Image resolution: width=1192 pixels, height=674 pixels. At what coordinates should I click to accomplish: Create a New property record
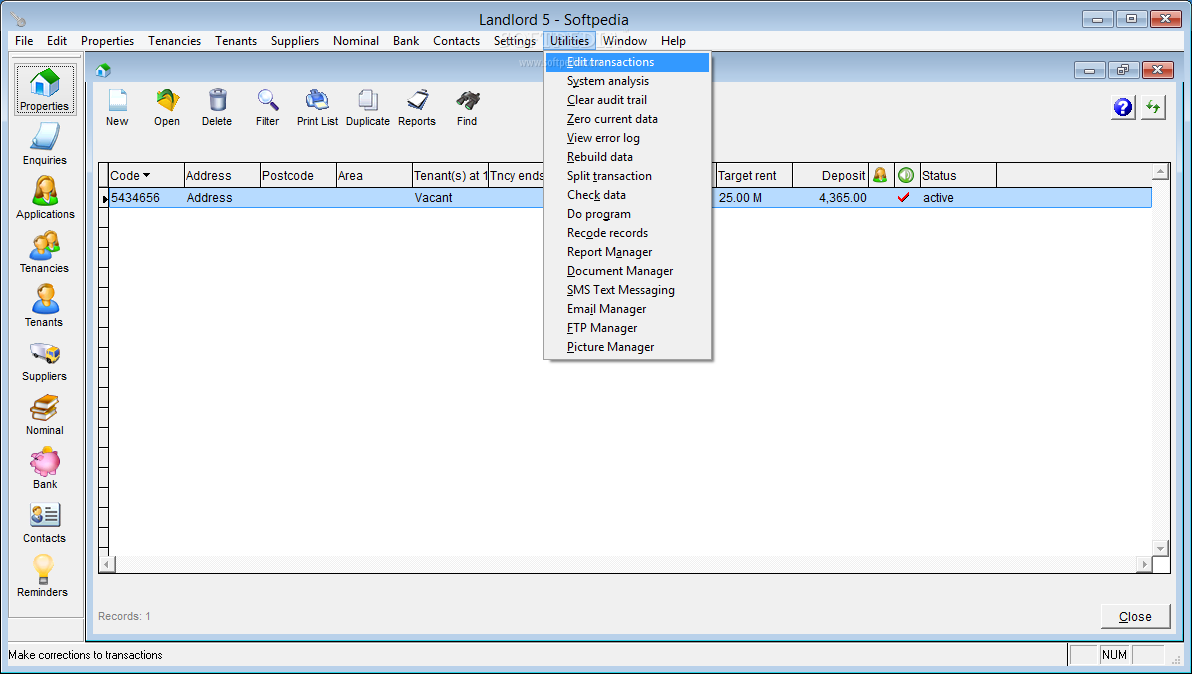point(117,108)
